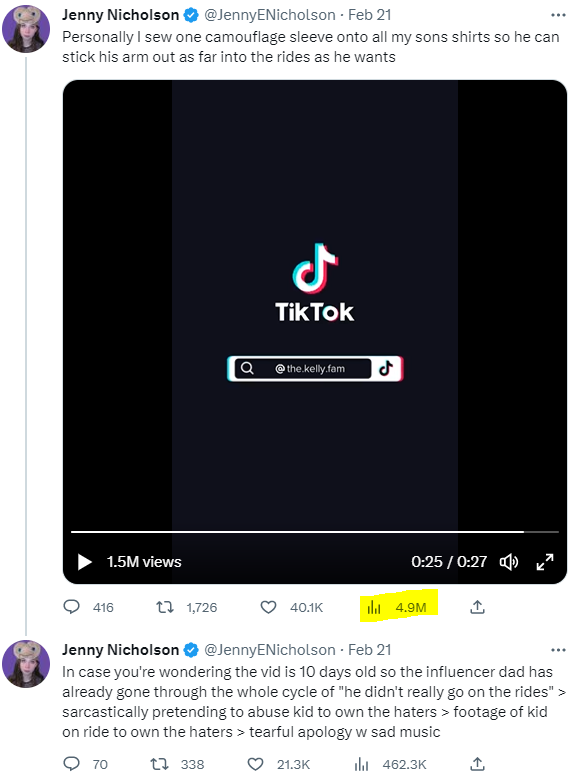Screen dimensions: 584x784
Task: Open @JennyENicholson handle on first tweet
Action: [x=270, y=15]
